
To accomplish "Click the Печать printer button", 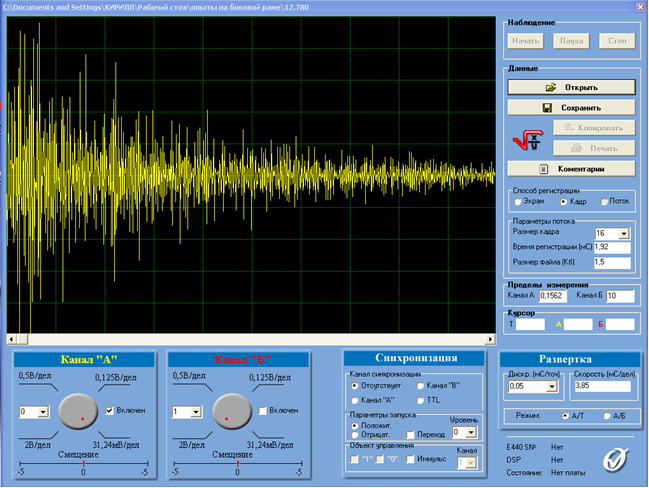I will pyautogui.click(x=594, y=148).
